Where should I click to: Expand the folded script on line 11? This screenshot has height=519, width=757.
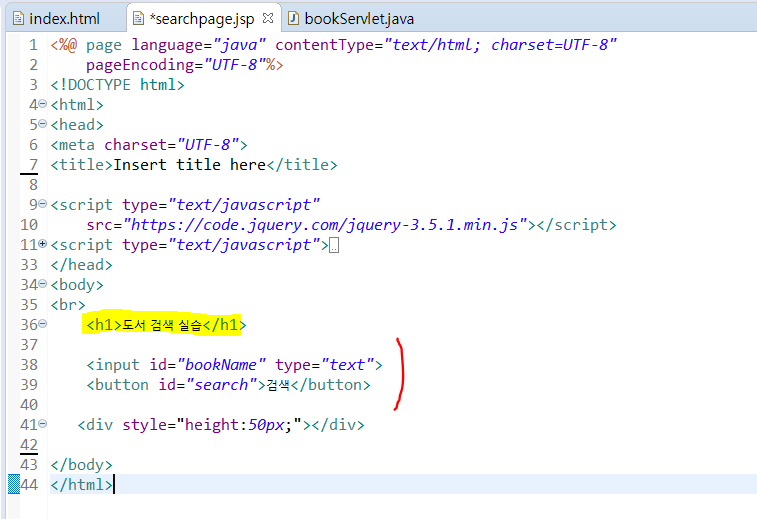[x=42, y=244]
